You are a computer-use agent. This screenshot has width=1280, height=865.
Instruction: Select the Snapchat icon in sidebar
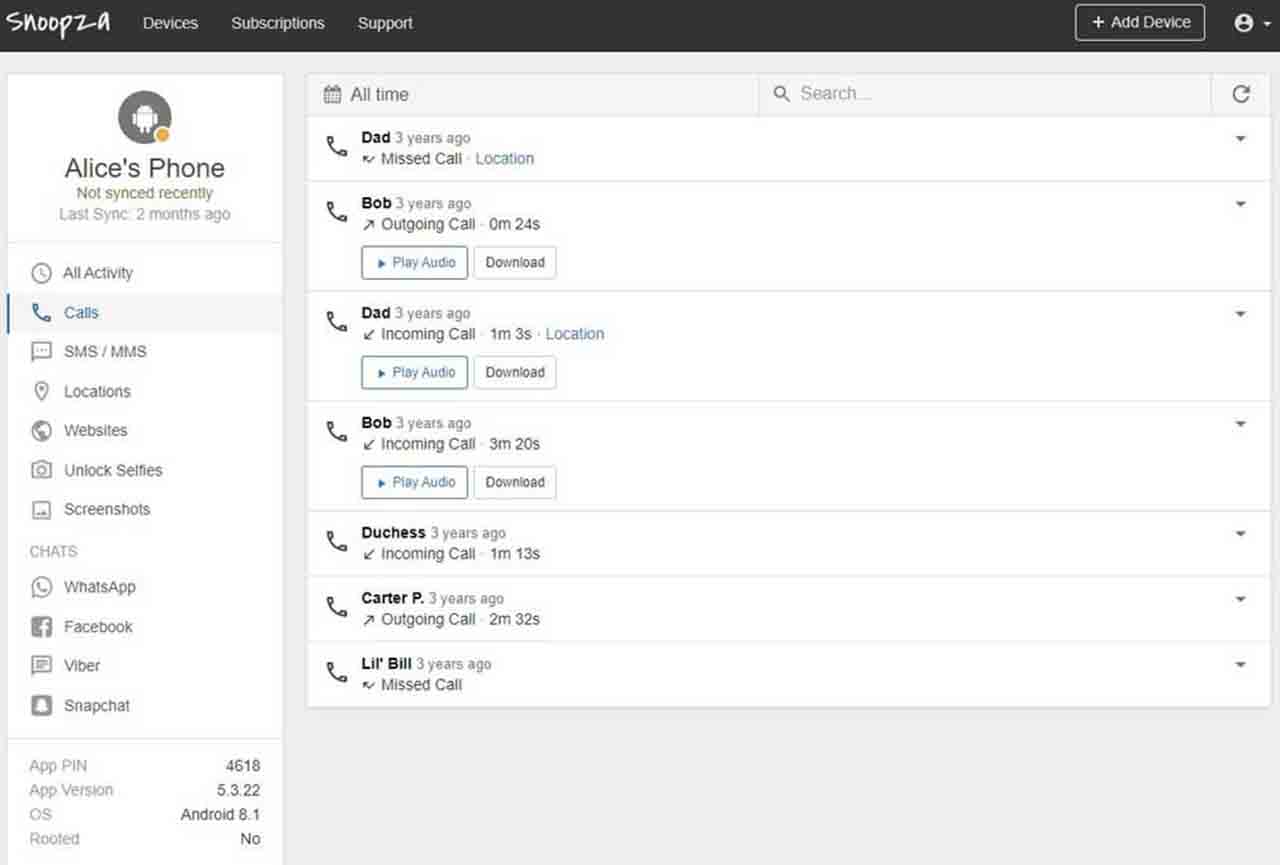41,706
